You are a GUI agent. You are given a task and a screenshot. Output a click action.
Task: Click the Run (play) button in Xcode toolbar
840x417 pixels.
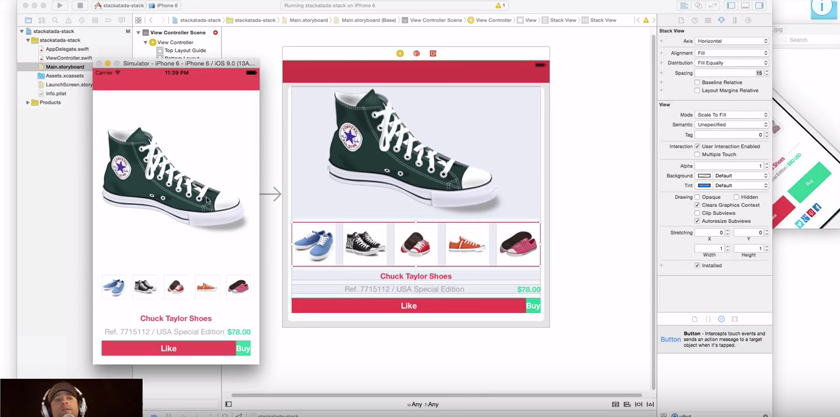tap(60, 5)
